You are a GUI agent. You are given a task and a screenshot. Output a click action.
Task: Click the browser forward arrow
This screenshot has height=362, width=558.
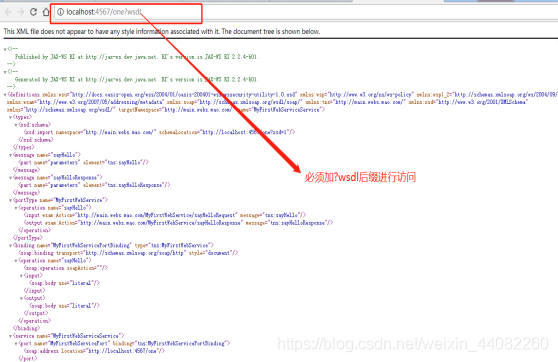tap(21, 12)
